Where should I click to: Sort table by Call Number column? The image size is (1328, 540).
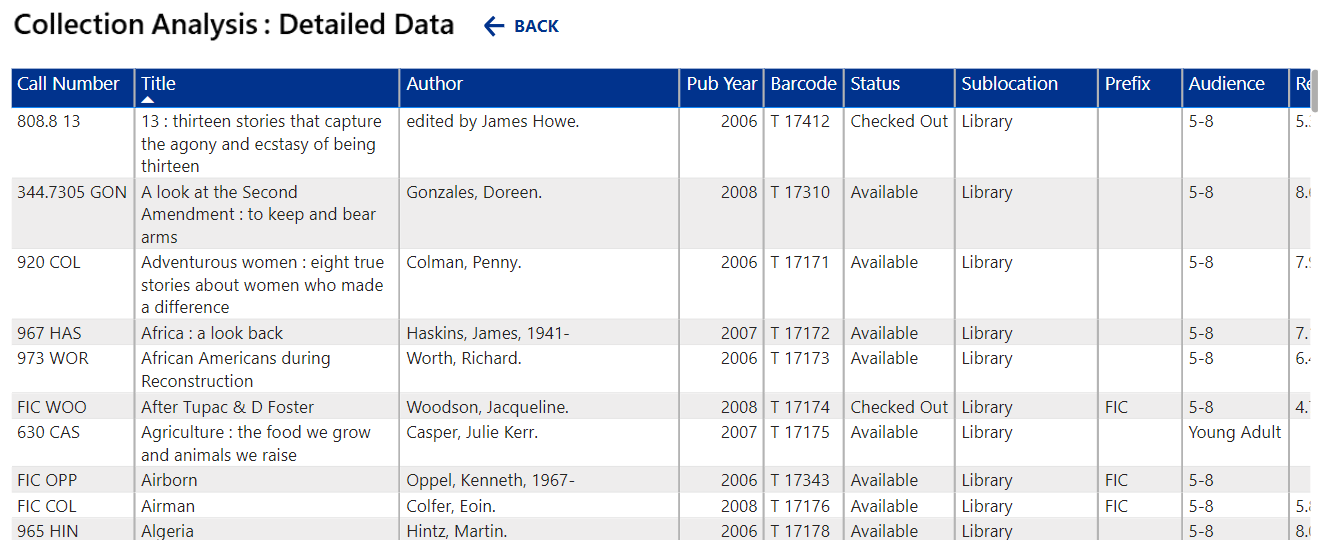click(68, 84)
